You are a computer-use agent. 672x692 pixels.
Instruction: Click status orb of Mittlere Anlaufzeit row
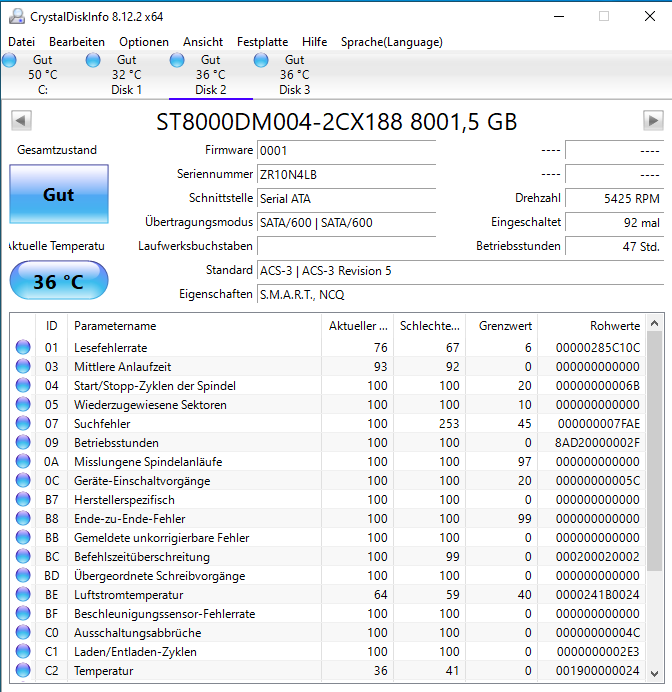23,366
